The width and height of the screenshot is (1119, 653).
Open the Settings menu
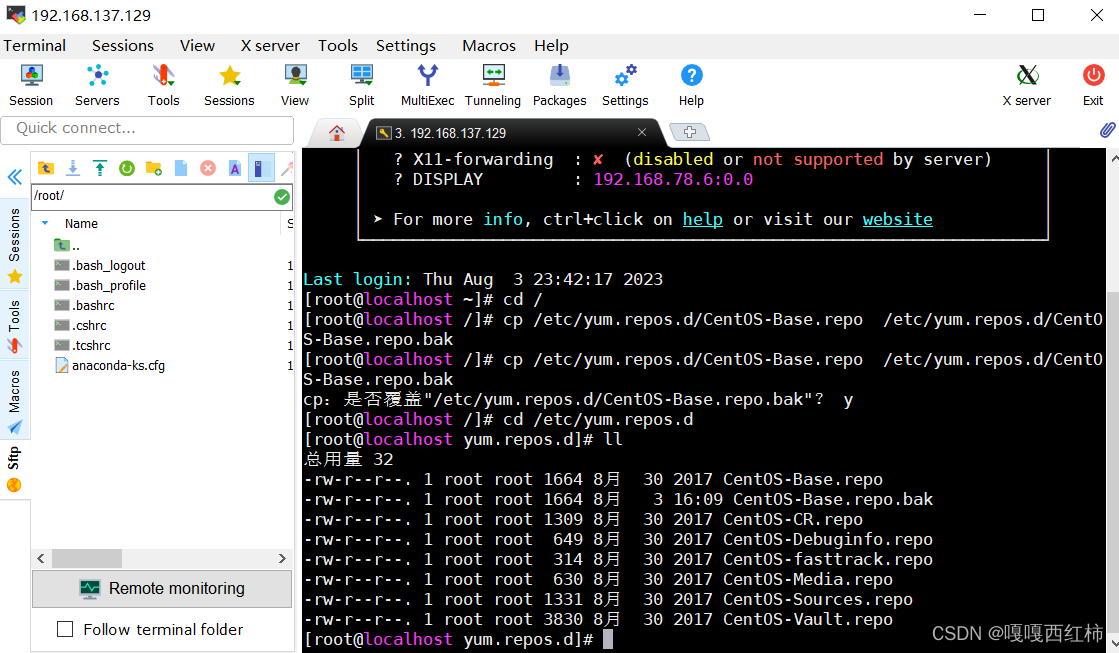click(406, 46)
